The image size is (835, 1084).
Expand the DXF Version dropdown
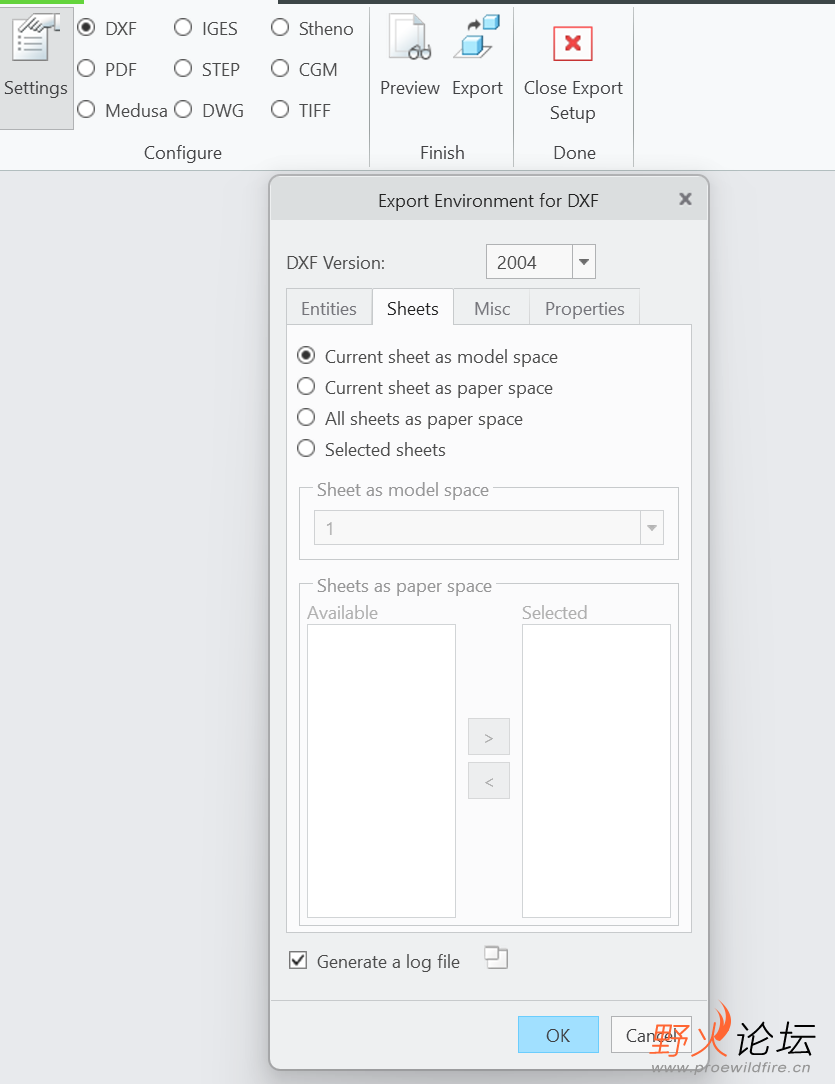pos(584,262)
